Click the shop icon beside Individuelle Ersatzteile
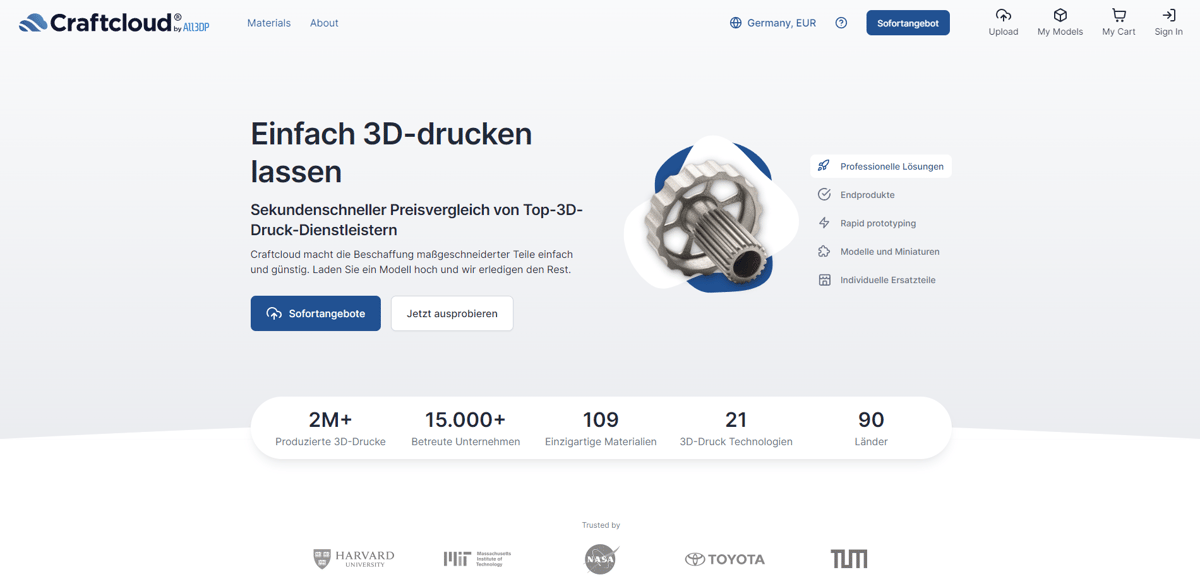This screenshot has width=1200, height=582. (x=824, y=280)
